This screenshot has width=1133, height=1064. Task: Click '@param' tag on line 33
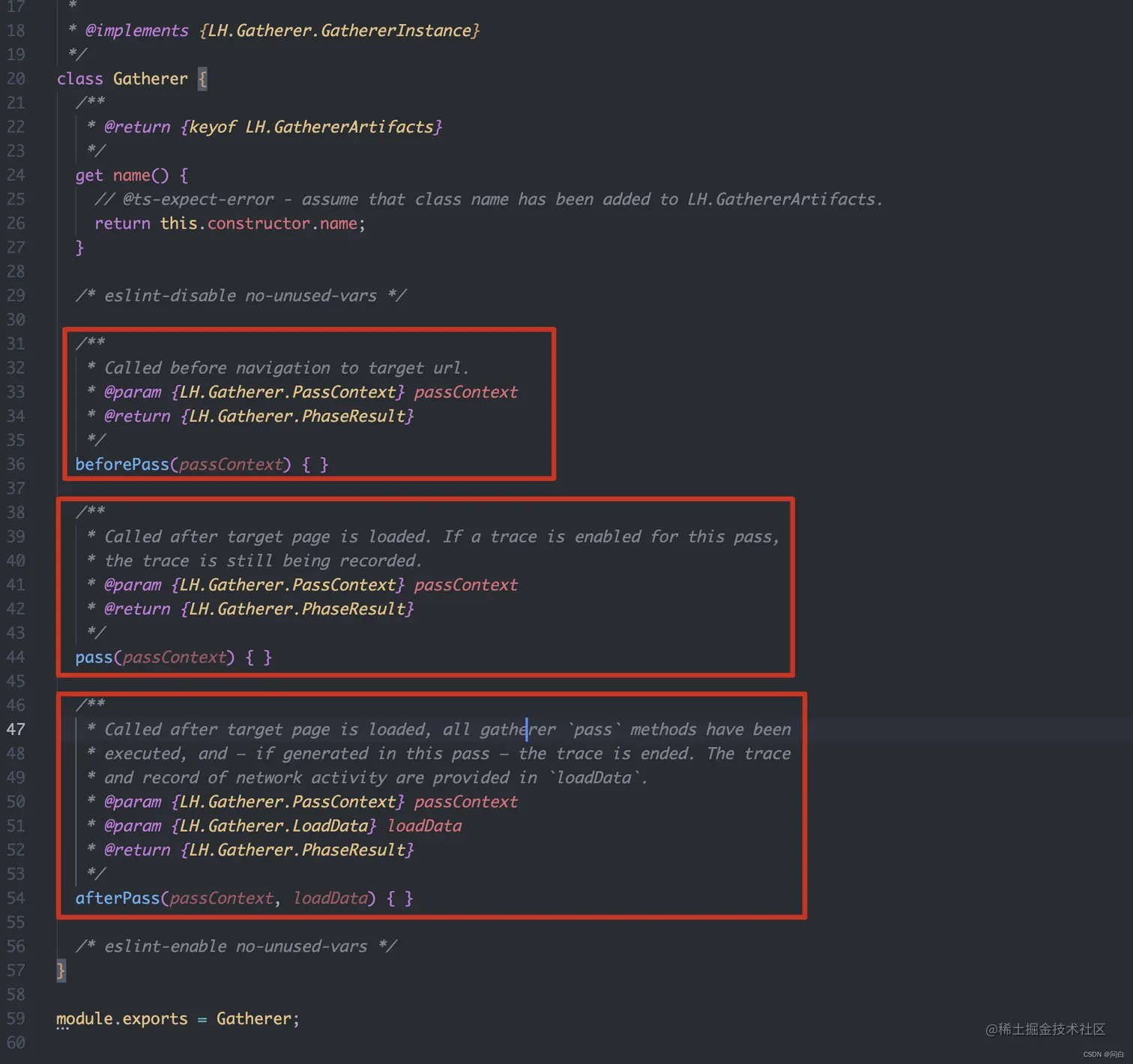(133, 393)
